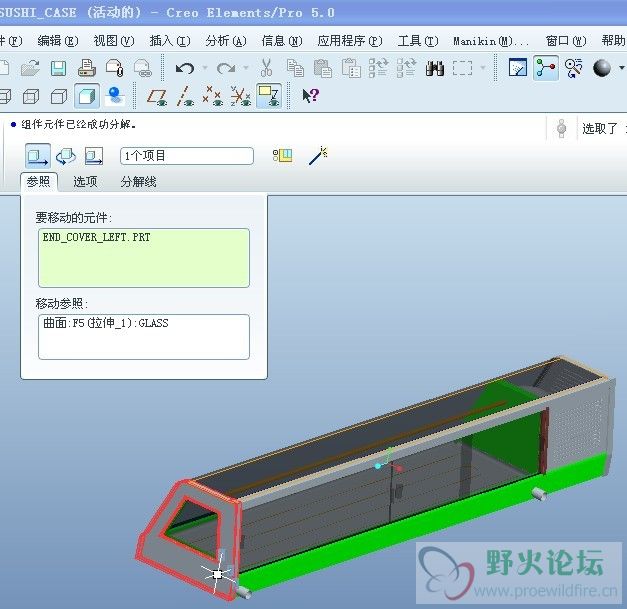Click the regeneration manager icon

tap(406, 68)
